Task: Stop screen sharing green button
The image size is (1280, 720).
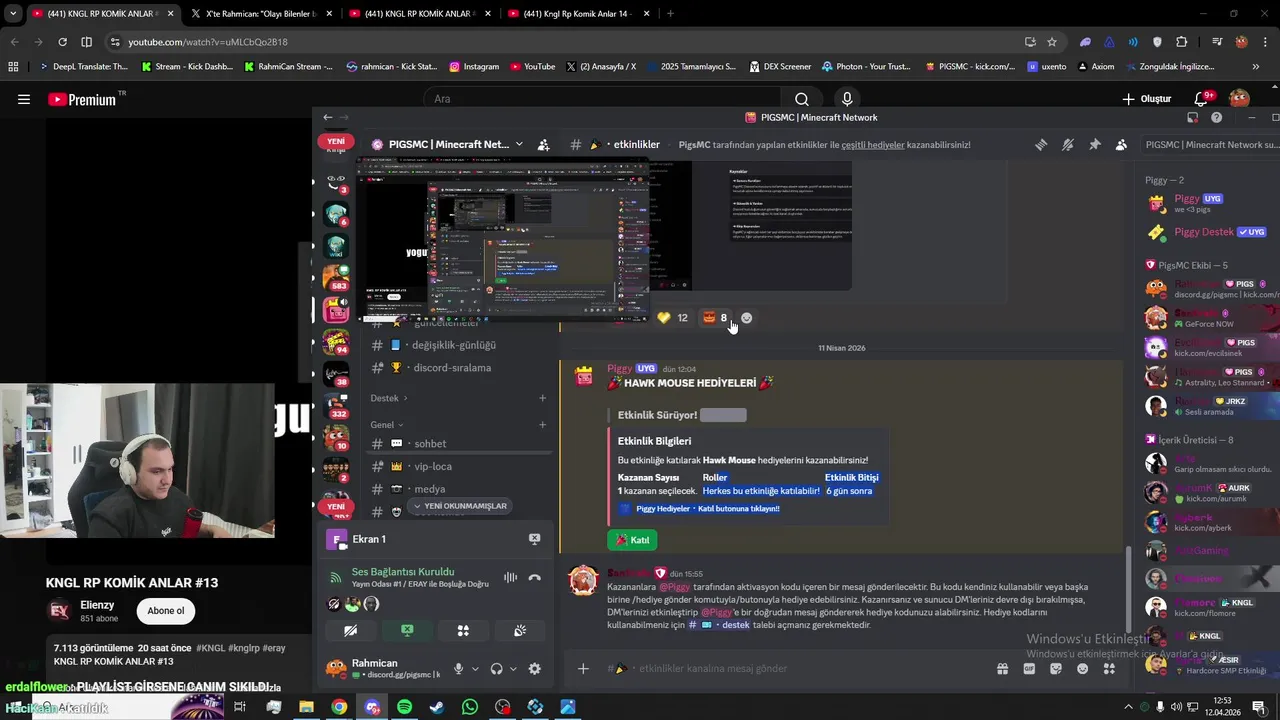Action: click(407, 631)
